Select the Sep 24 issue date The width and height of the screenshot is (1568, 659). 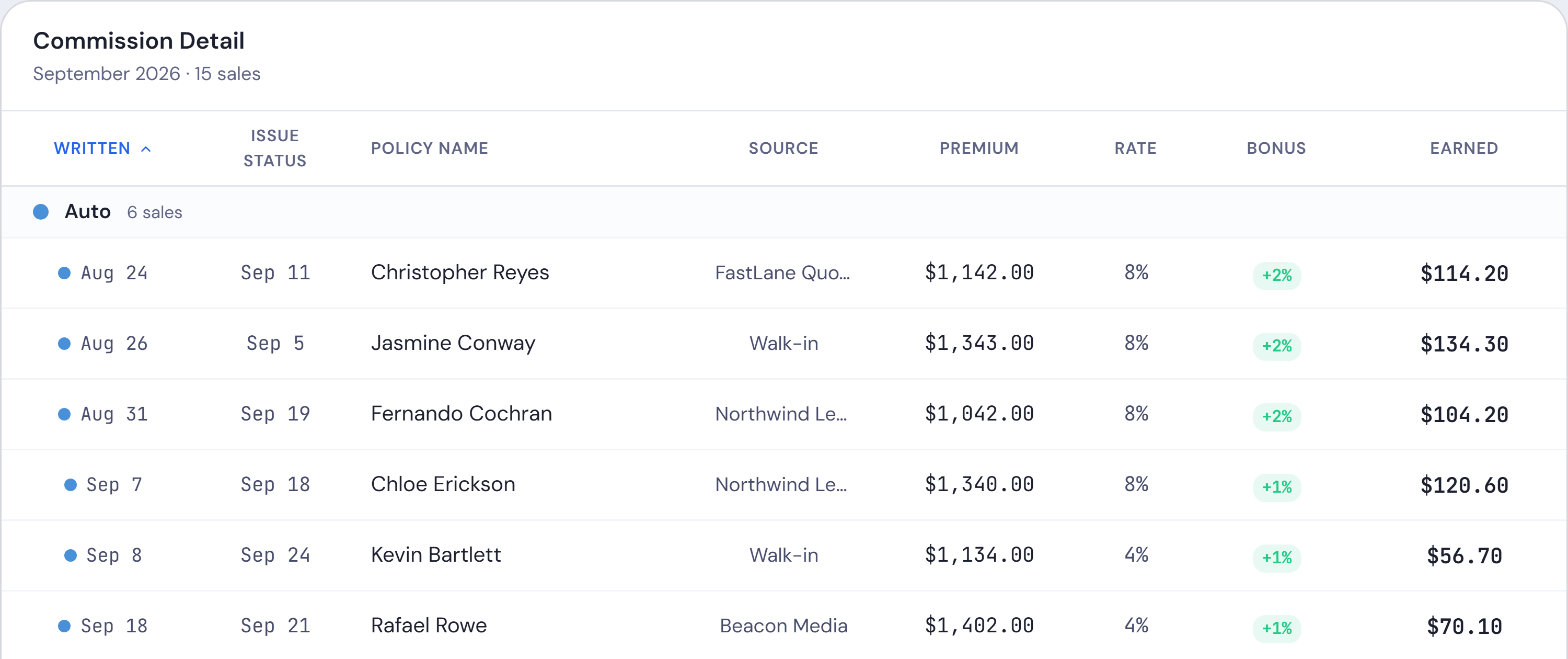[275, 555]
